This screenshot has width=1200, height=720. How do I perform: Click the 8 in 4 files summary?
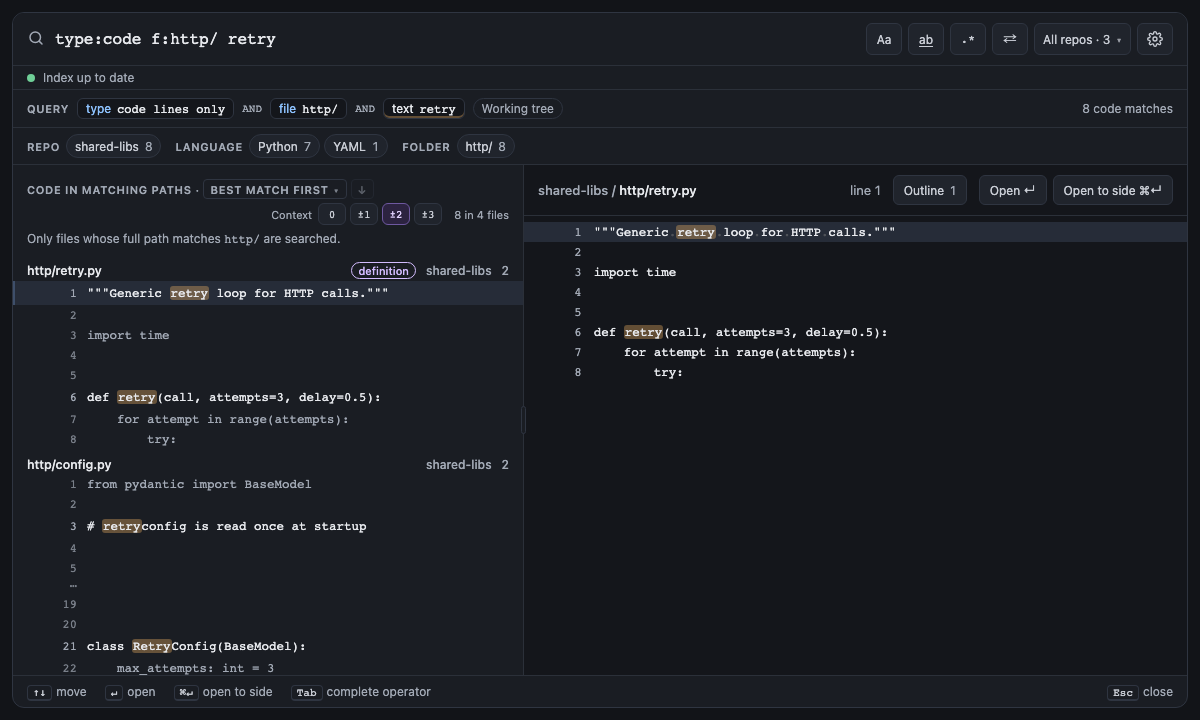pos(481,215)
